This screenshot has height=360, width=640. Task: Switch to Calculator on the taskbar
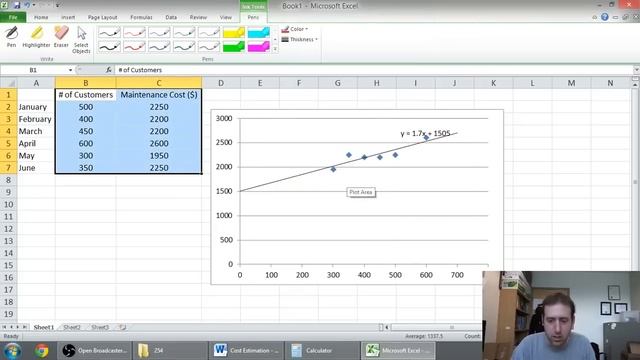(x=322, y=351)
